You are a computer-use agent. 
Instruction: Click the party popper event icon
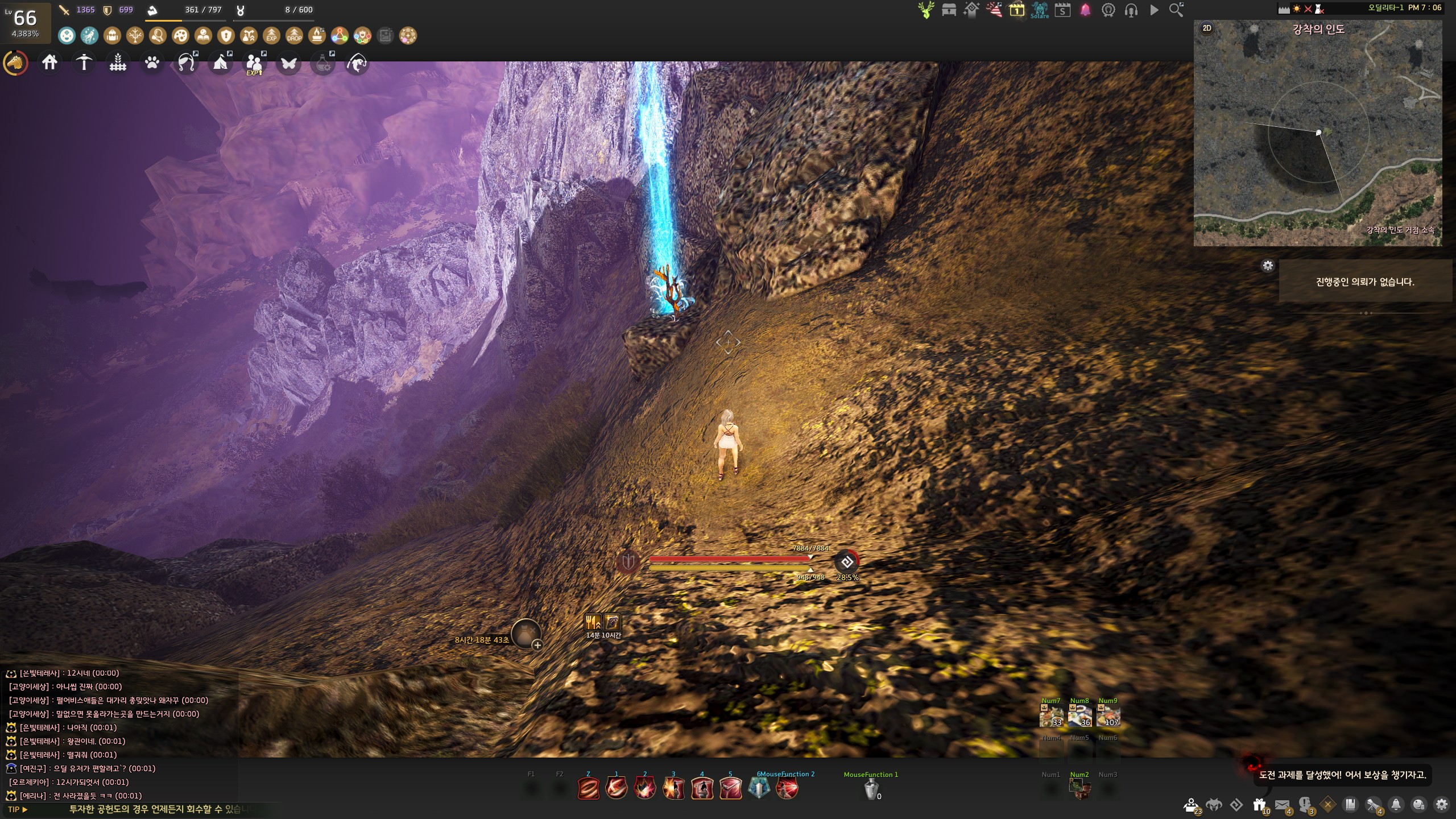pyautogui.click(x=994, y=10)
